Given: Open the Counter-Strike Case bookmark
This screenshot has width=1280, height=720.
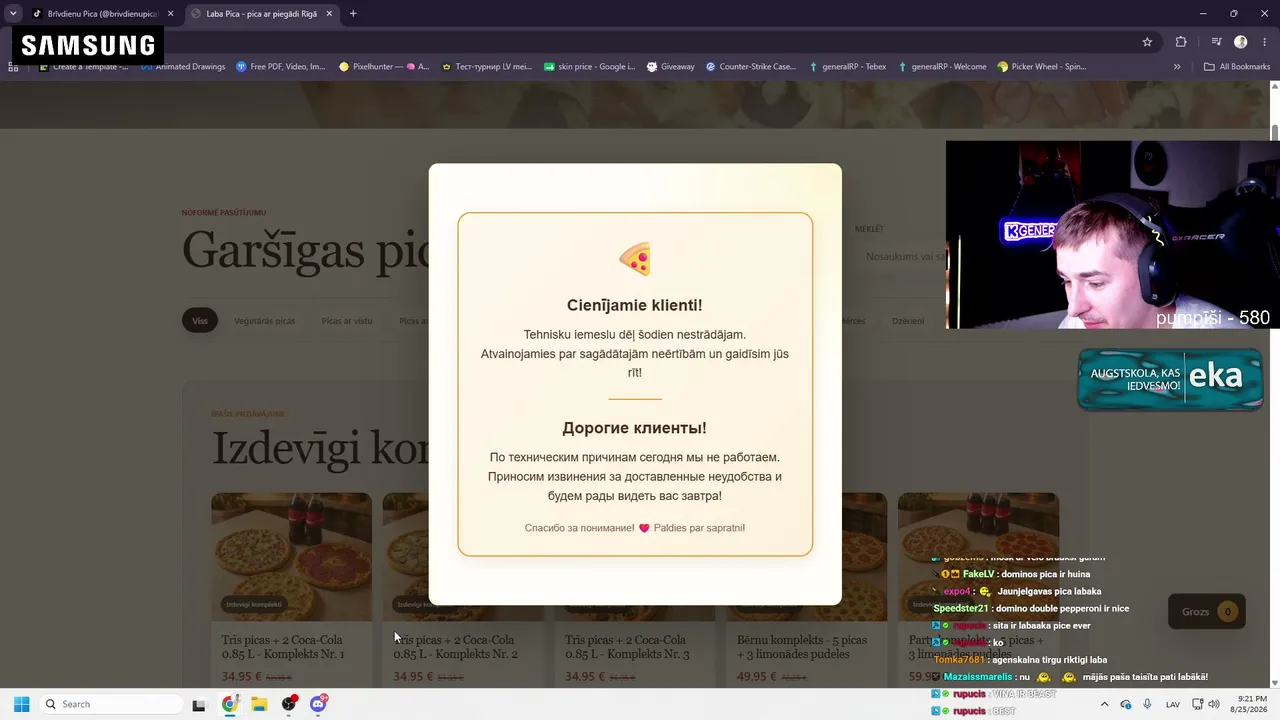Looking at the screenshot, I should 751,67.
